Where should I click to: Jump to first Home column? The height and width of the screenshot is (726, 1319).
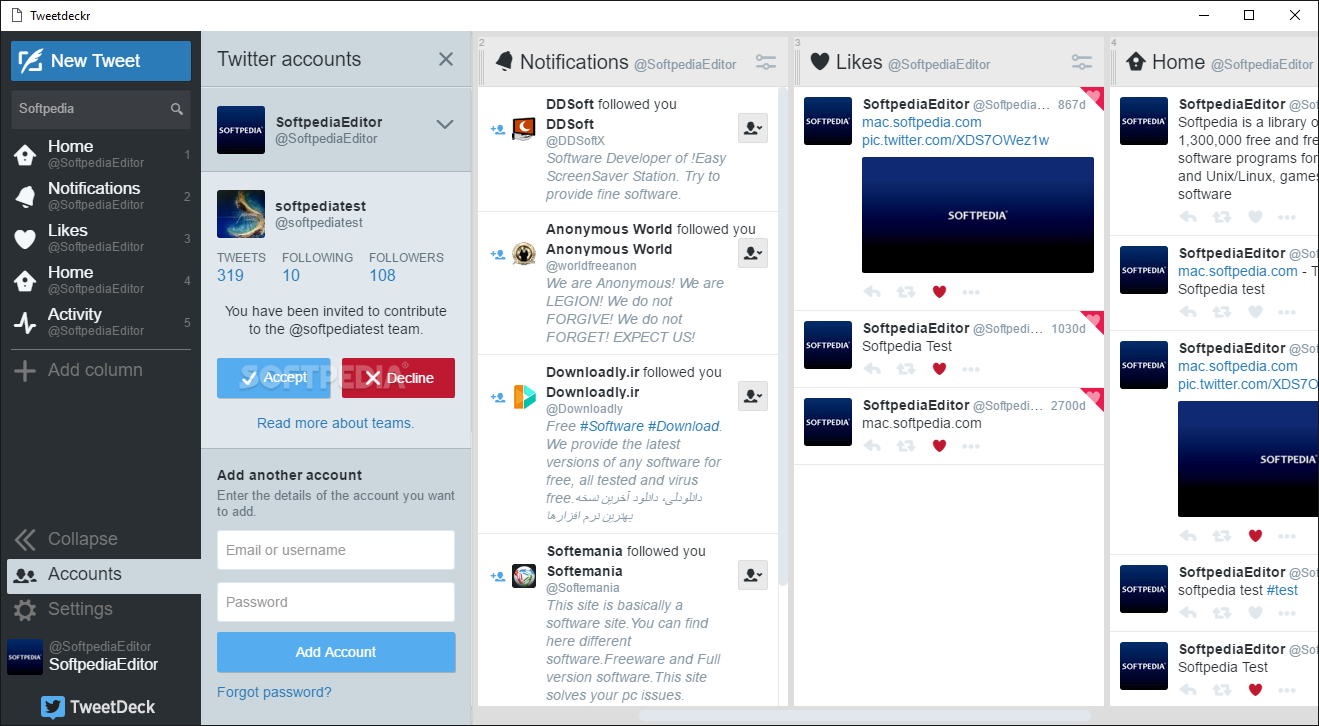coord(100,153)
